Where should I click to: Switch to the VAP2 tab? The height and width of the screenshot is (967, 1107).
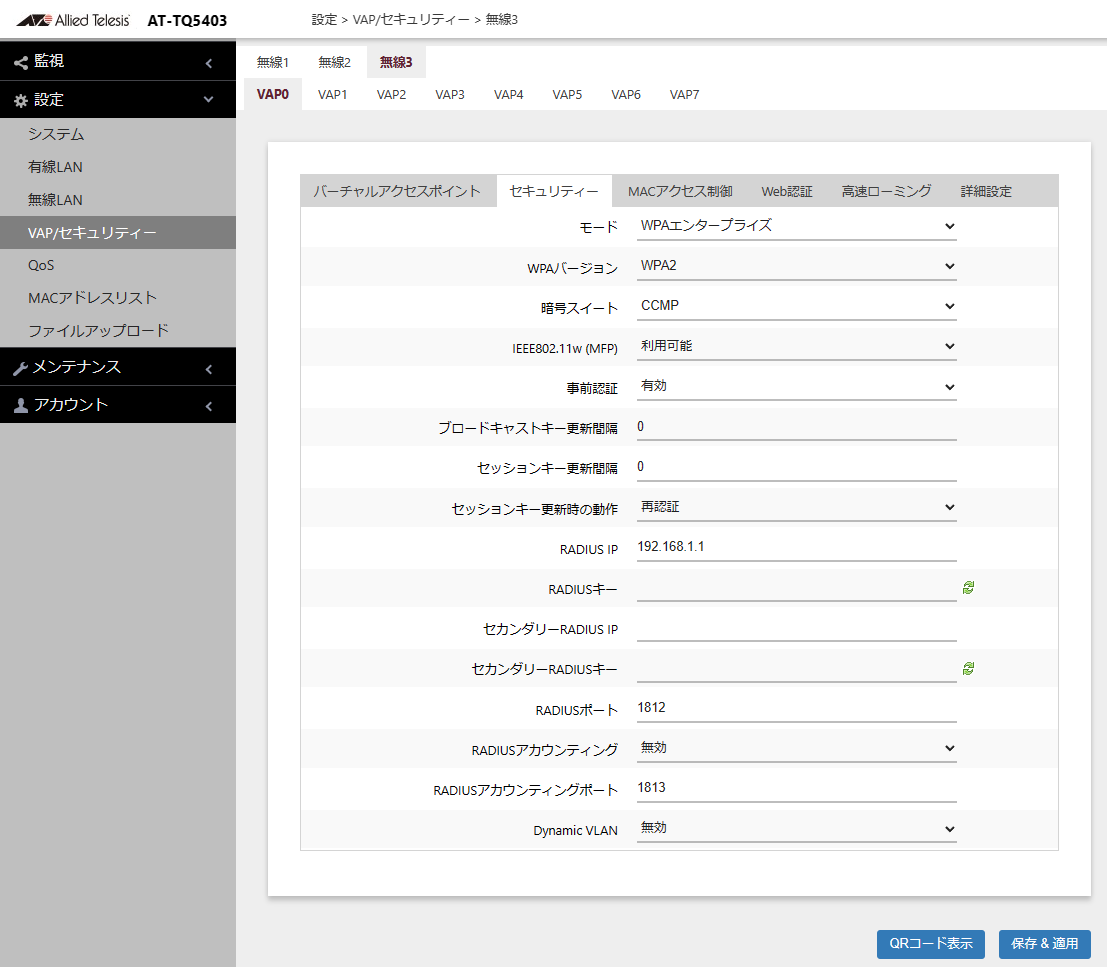(391, 95)
